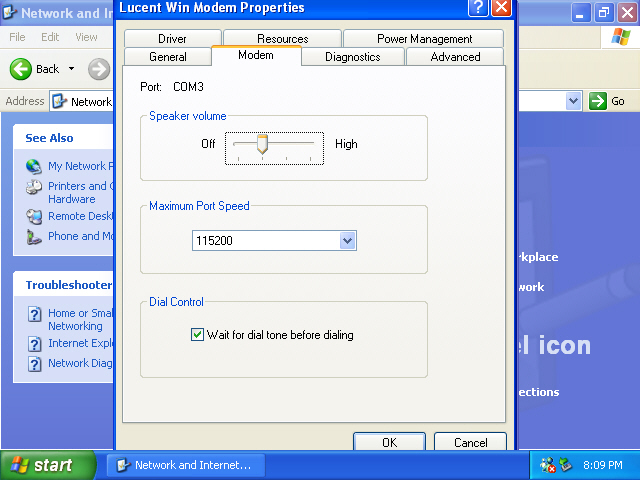The width and height of the screenshot is (640, 480).
Task: Click the network tray icon with red X
Action: click(x=548, y=465)
